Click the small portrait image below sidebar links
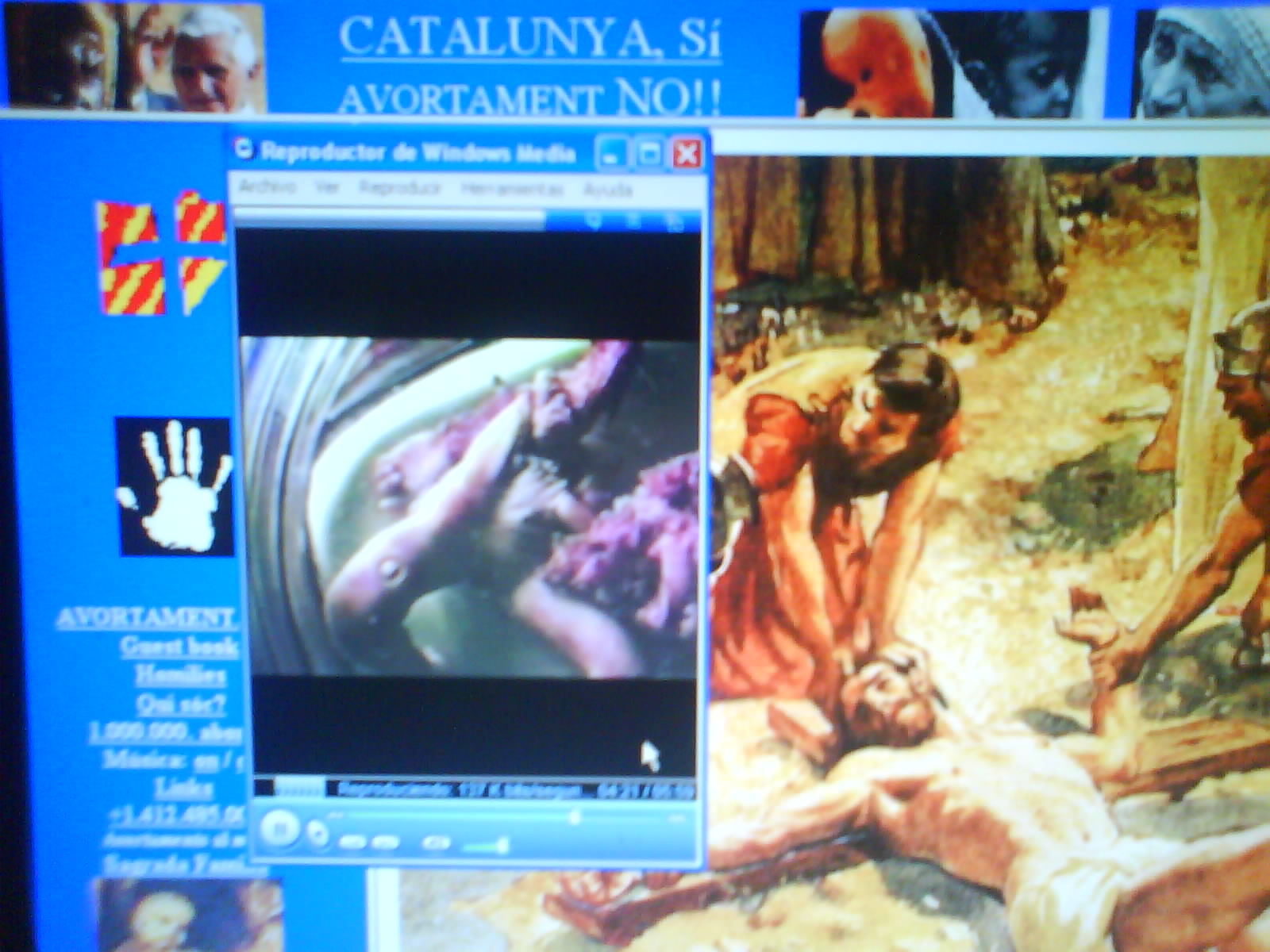Screen dimensions: 1270x952 click(x=189, y=915)
